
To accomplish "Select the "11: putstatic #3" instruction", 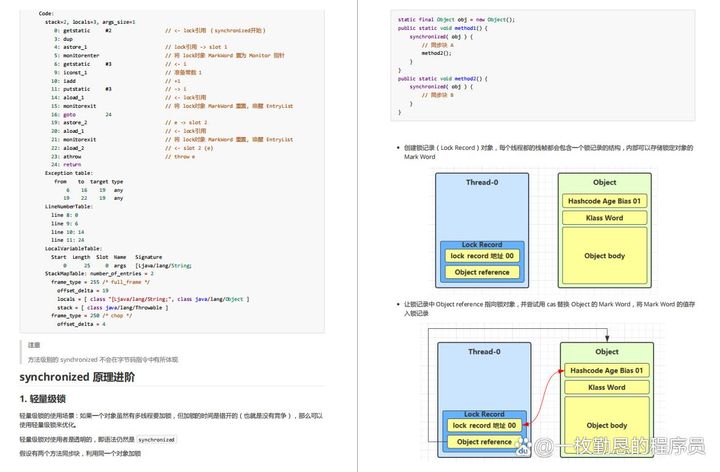I will pyautogui.click(x=81, y=89).
